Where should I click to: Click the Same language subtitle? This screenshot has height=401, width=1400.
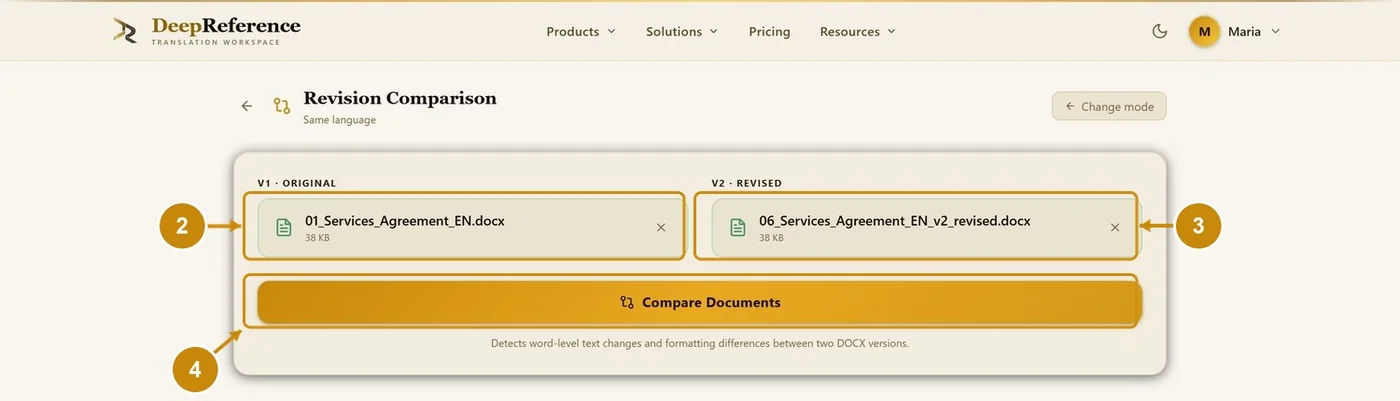tap(340, 120)
